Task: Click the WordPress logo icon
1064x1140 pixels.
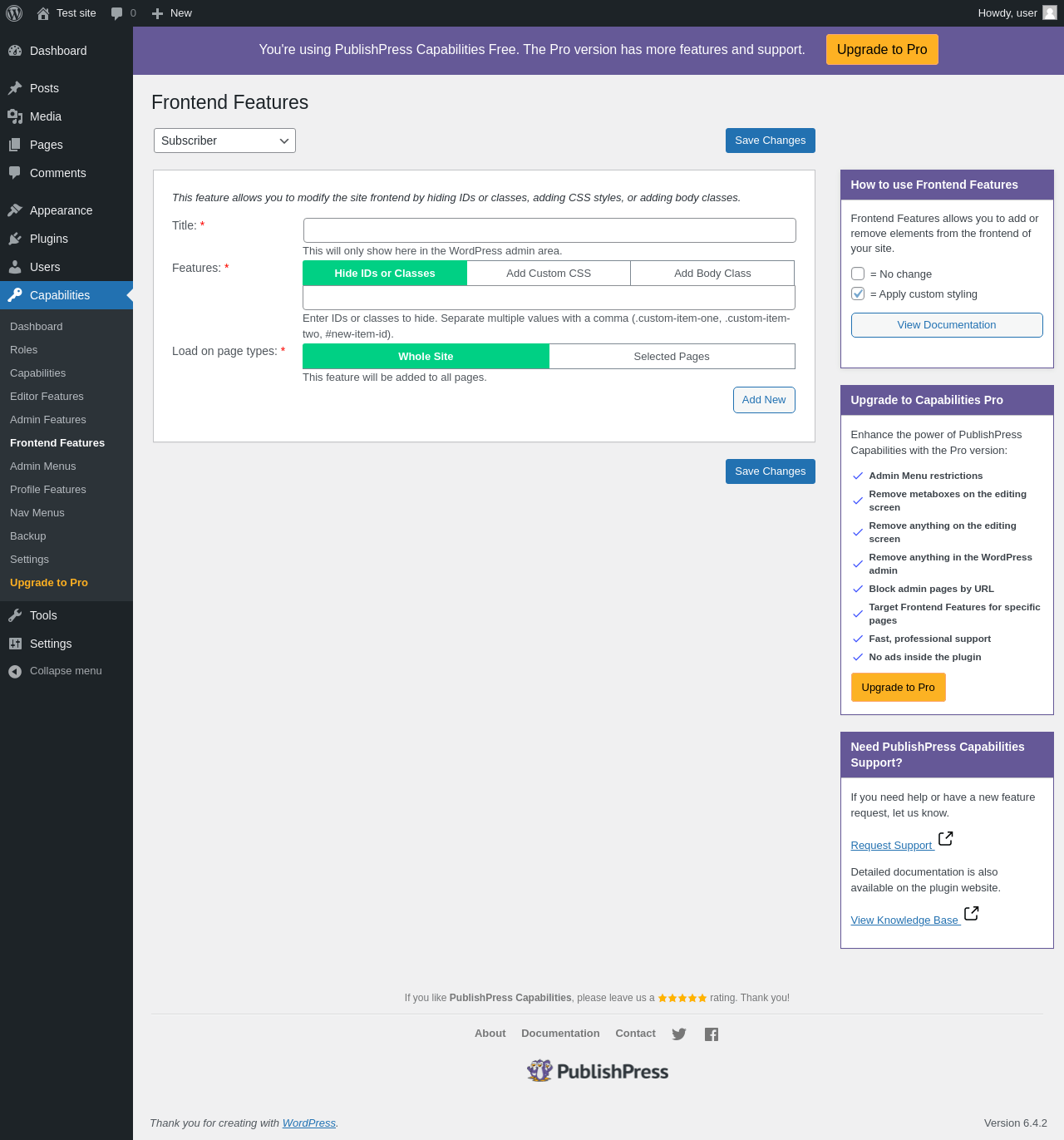Action: click(x=14, y=13)
